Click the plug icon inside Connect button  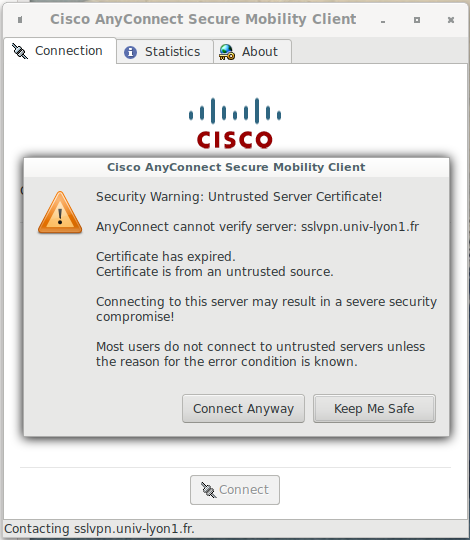209,490
